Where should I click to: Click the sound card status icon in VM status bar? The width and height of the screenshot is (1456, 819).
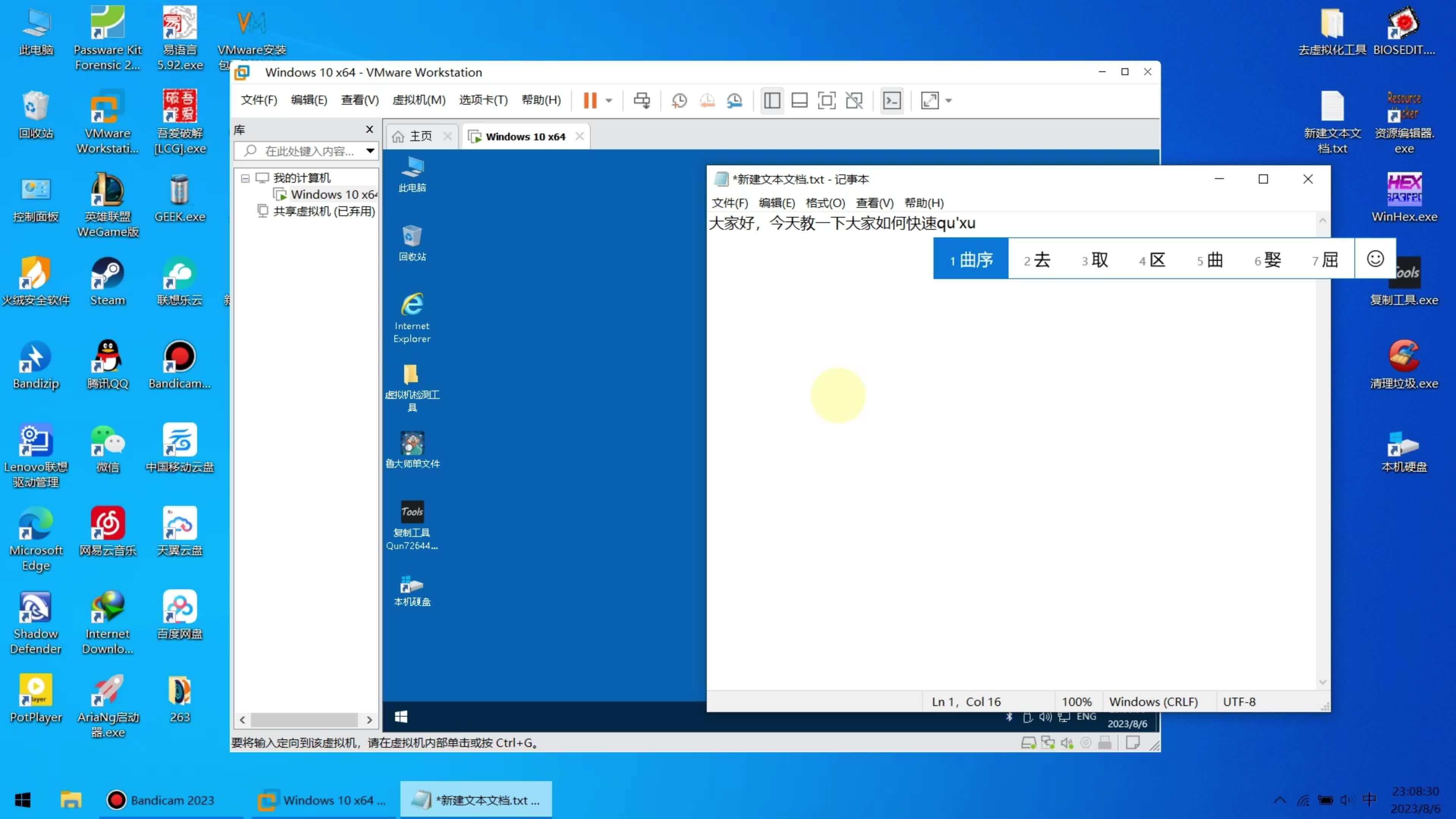pos(1067,742)
